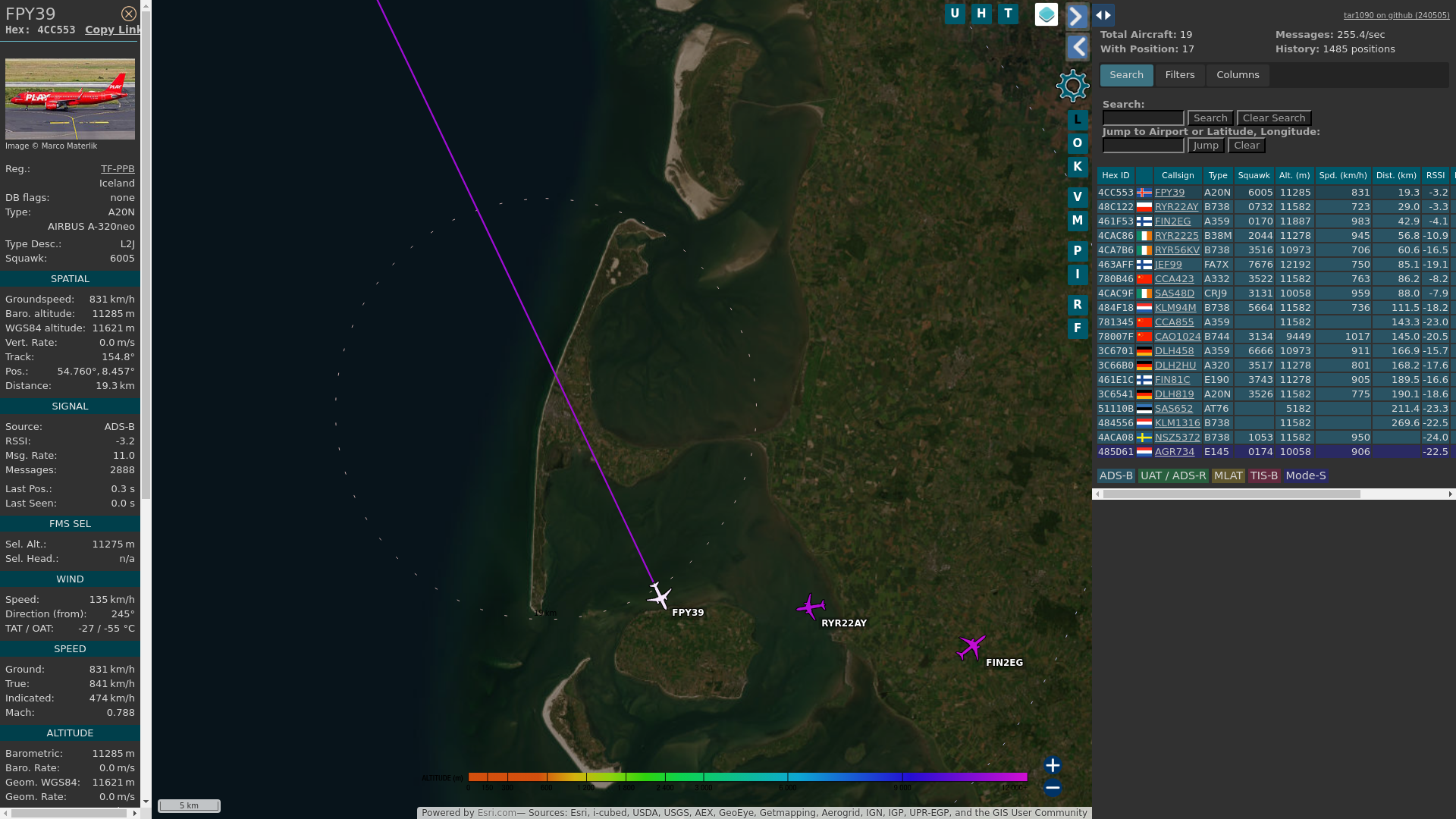Click the Clear button beside Jump
The height and width of the screenshot is (819, 1456).
(x=1247, y=146)
